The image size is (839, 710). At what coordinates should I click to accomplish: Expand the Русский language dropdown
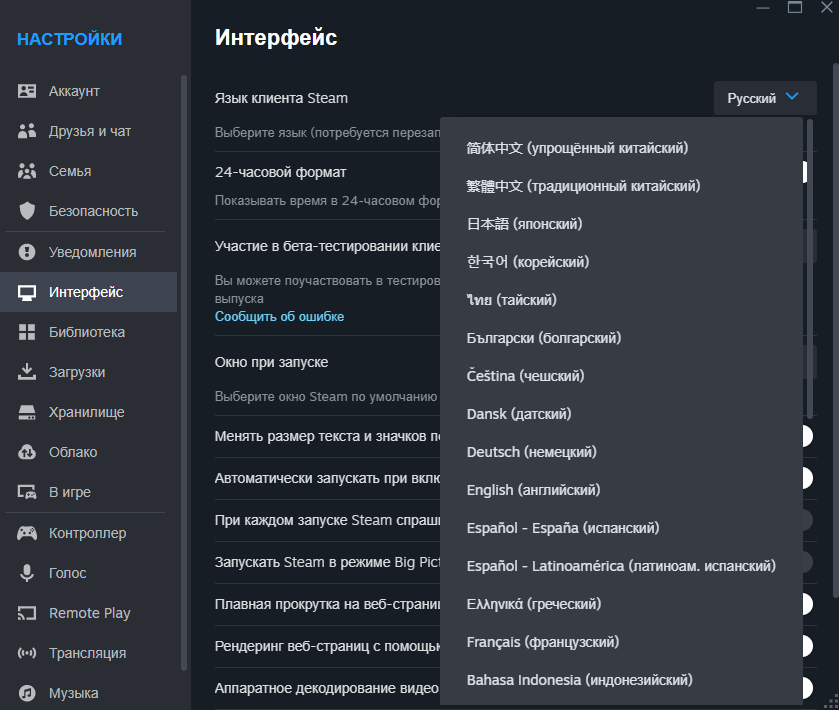pyautogui.click(x=765, y=98)
